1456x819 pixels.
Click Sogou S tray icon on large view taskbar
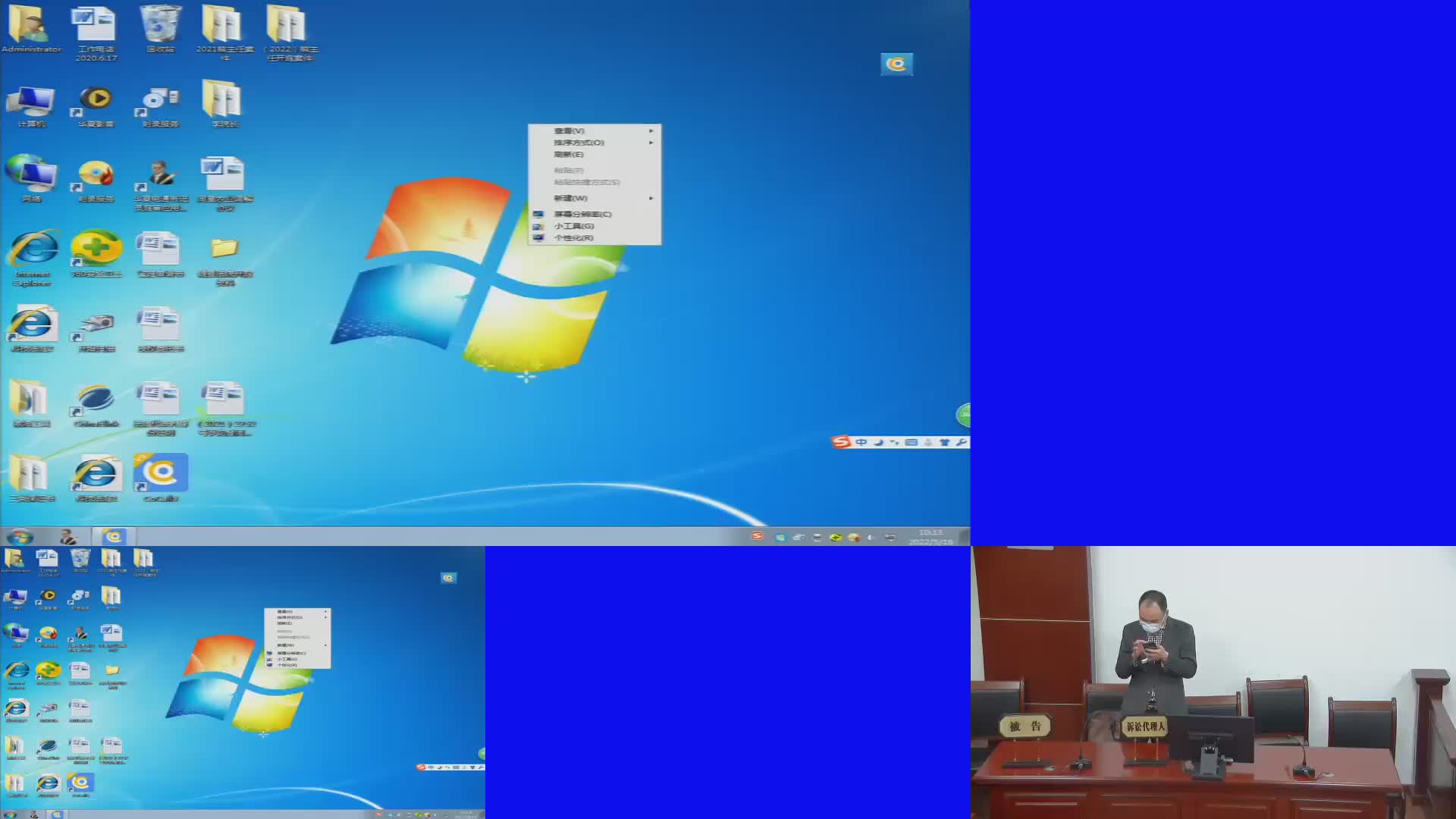pyautogui.click(x=757, y=536)
